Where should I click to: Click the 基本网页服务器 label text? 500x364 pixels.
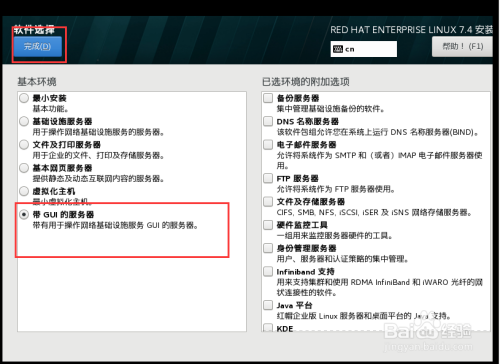point(62,168)
